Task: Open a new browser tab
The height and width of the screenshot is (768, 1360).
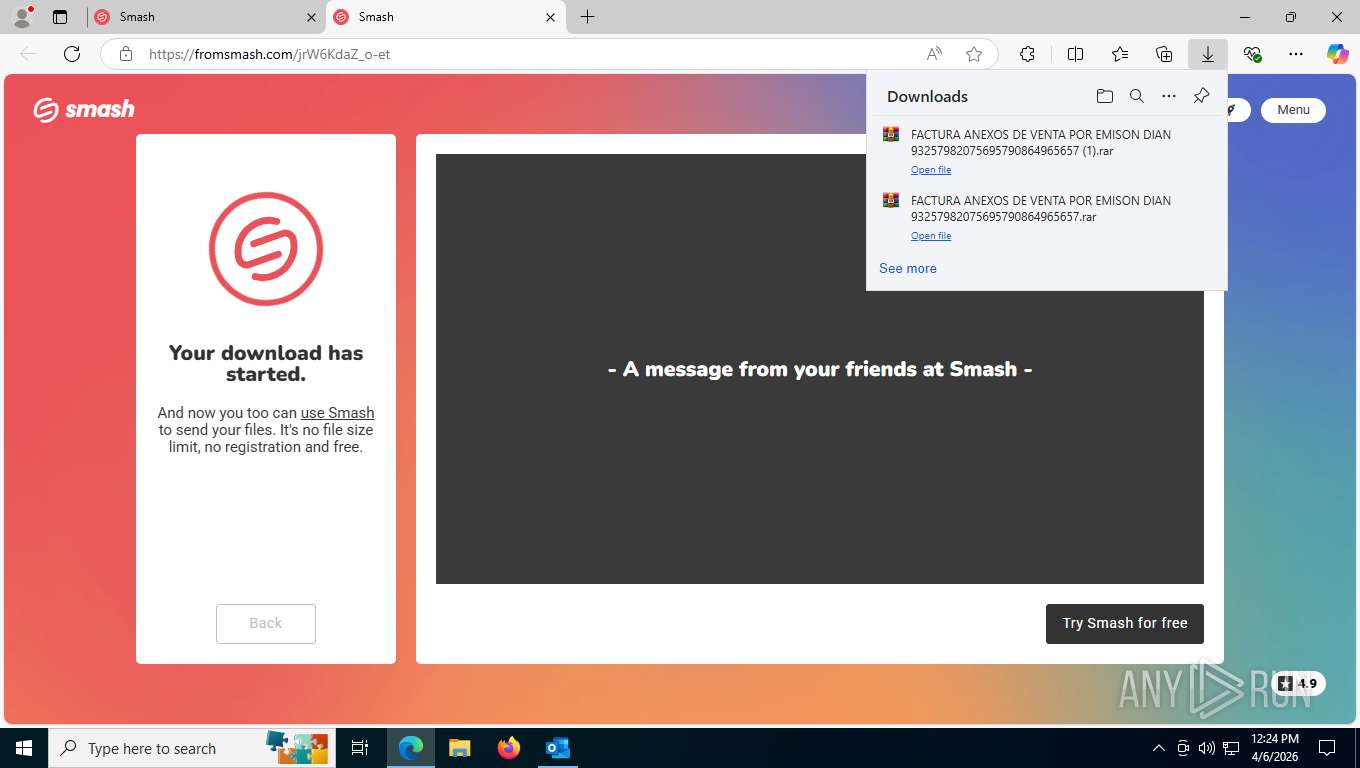Action: [x=587, y=17]
